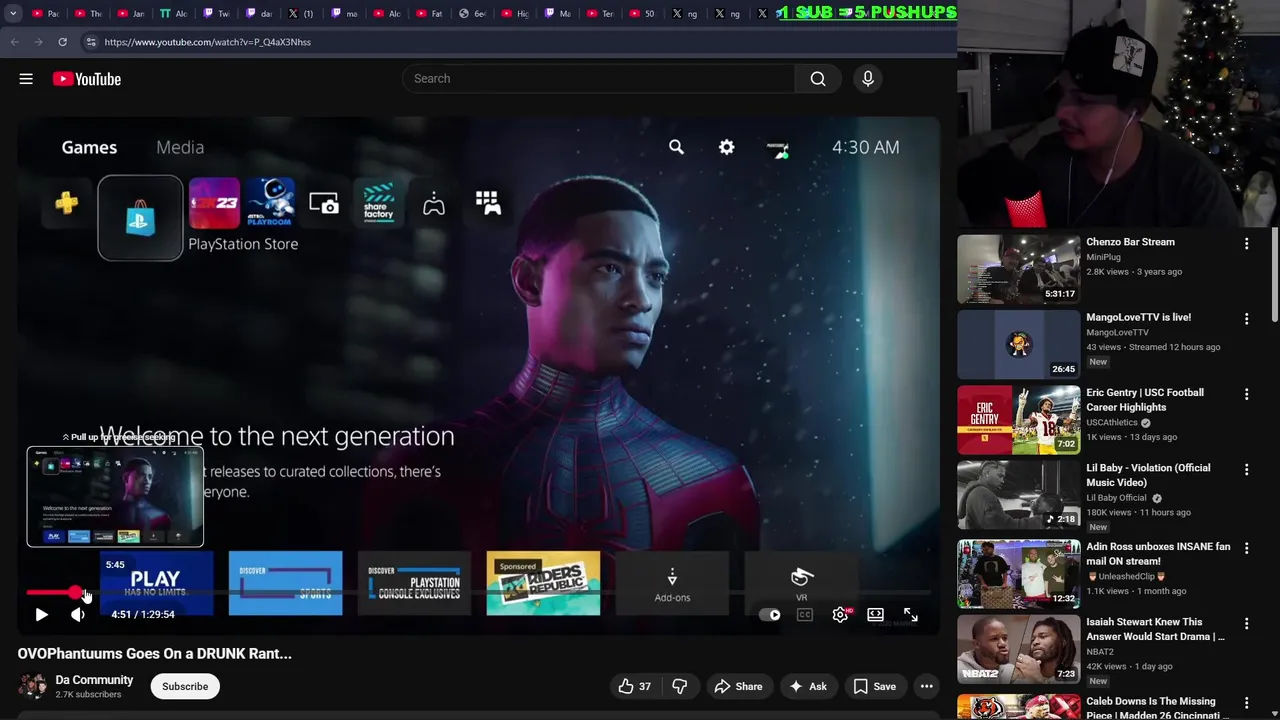The height and width of the screenshot is (720, 1280).
Task: Open options menu for Isaiah Stewart video
Action: coord(1246,624)
